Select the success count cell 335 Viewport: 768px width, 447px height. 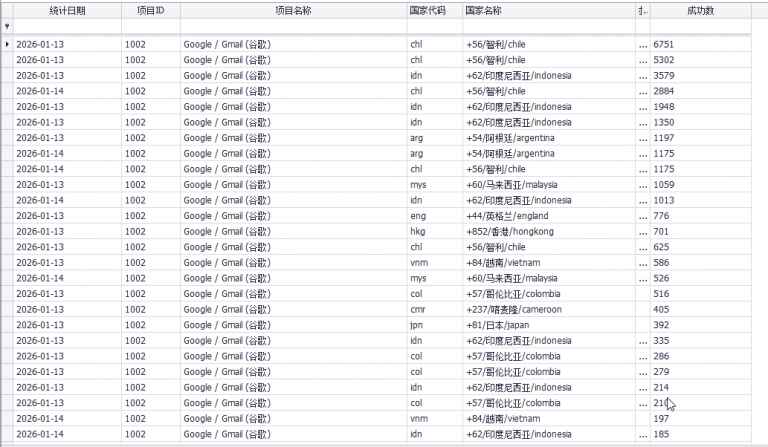(700, 341)
